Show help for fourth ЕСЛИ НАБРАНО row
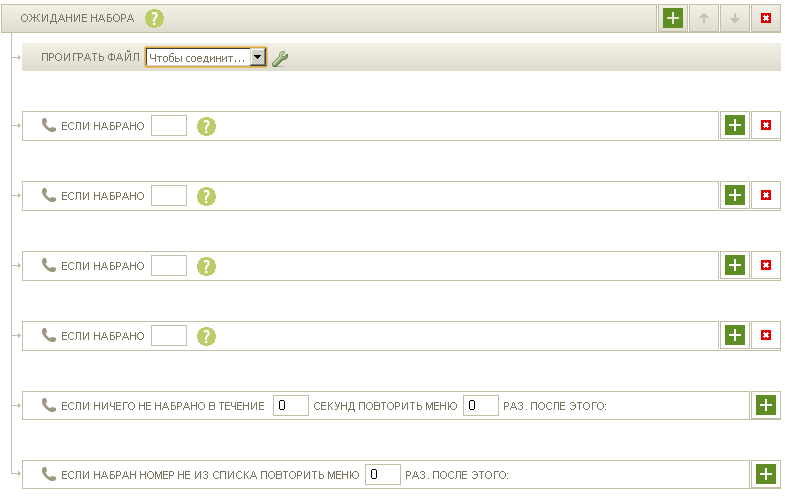 point(206,336)
